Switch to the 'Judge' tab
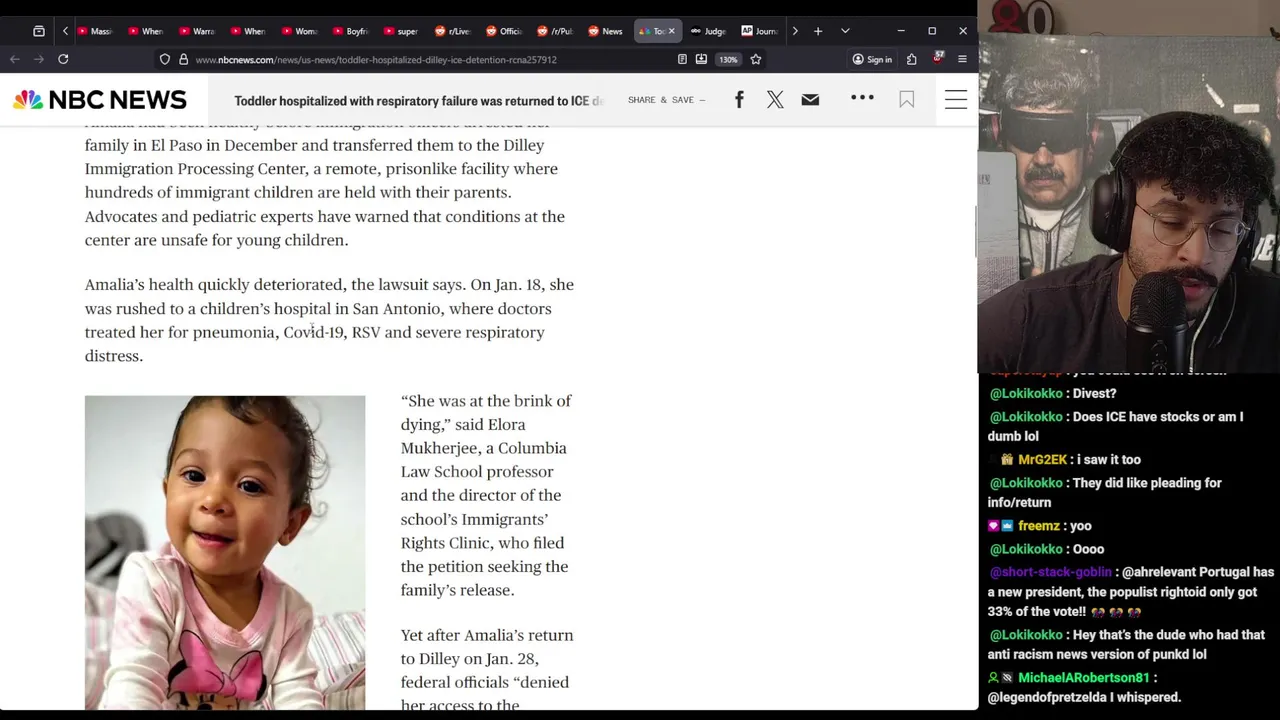This screenshot has width=1280, height=720. (x=708, y=31)
